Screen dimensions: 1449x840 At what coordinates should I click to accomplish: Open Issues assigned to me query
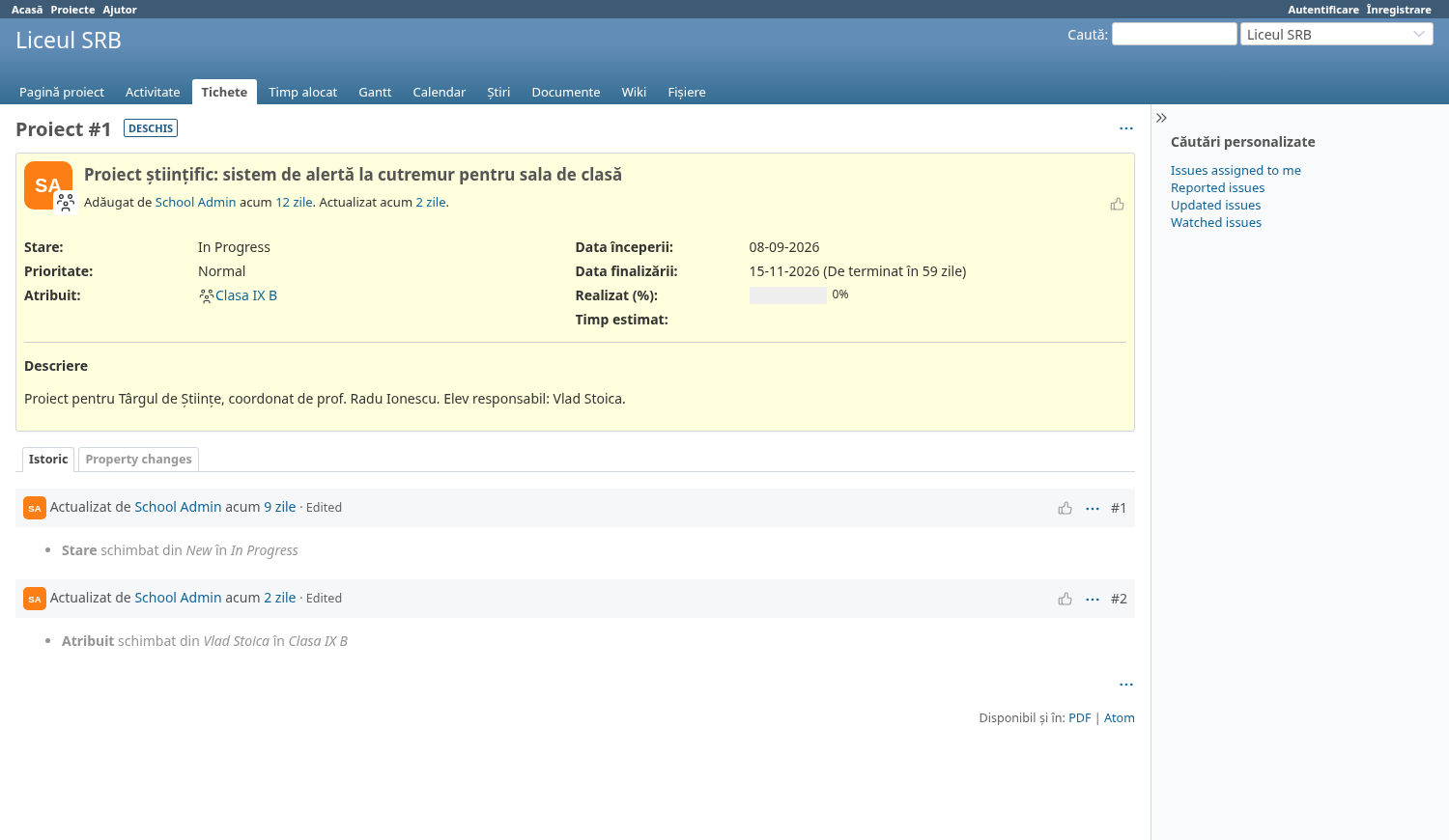1236,171
